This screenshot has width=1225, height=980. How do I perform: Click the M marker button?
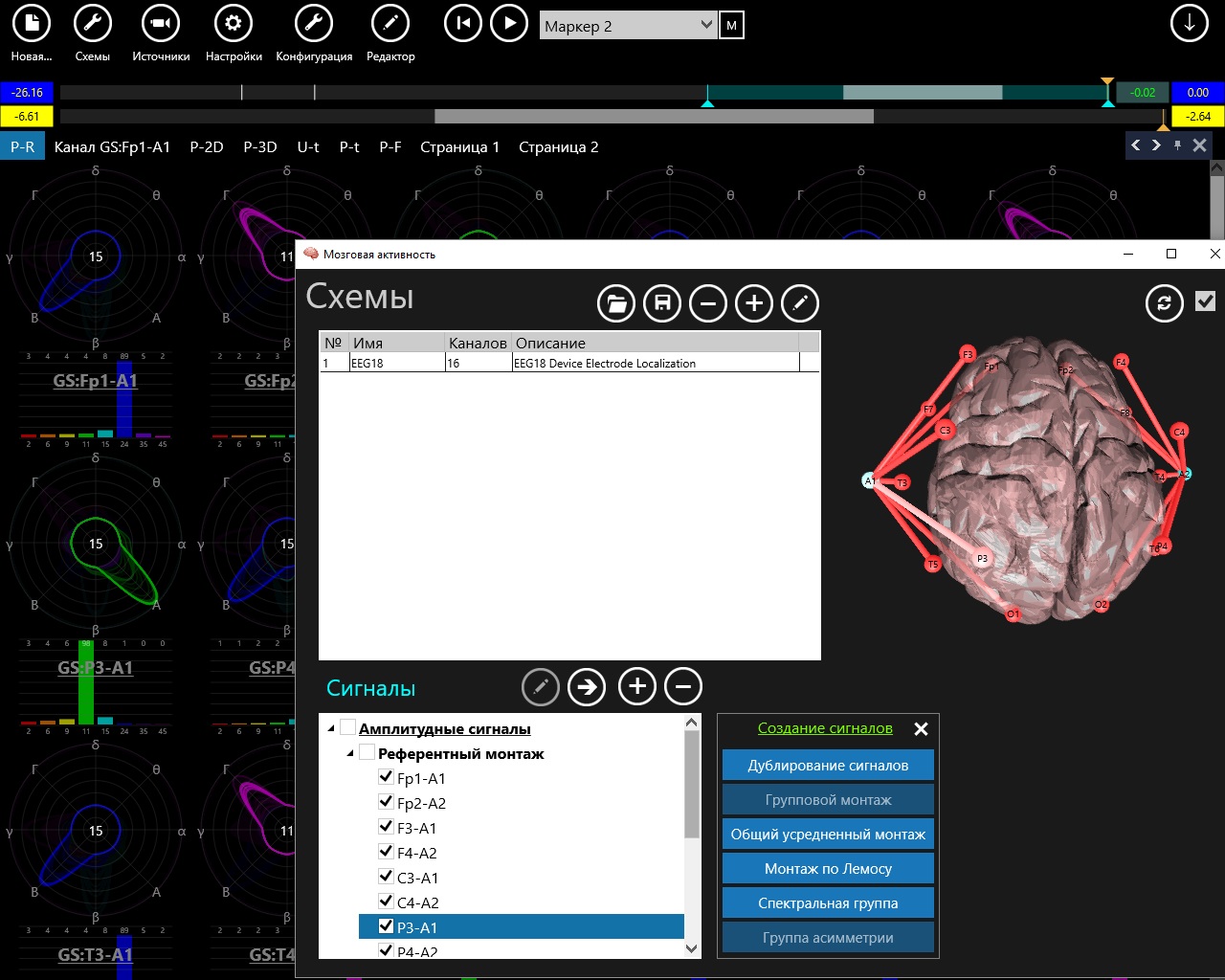pyautogui.click(x=732, y=26)
